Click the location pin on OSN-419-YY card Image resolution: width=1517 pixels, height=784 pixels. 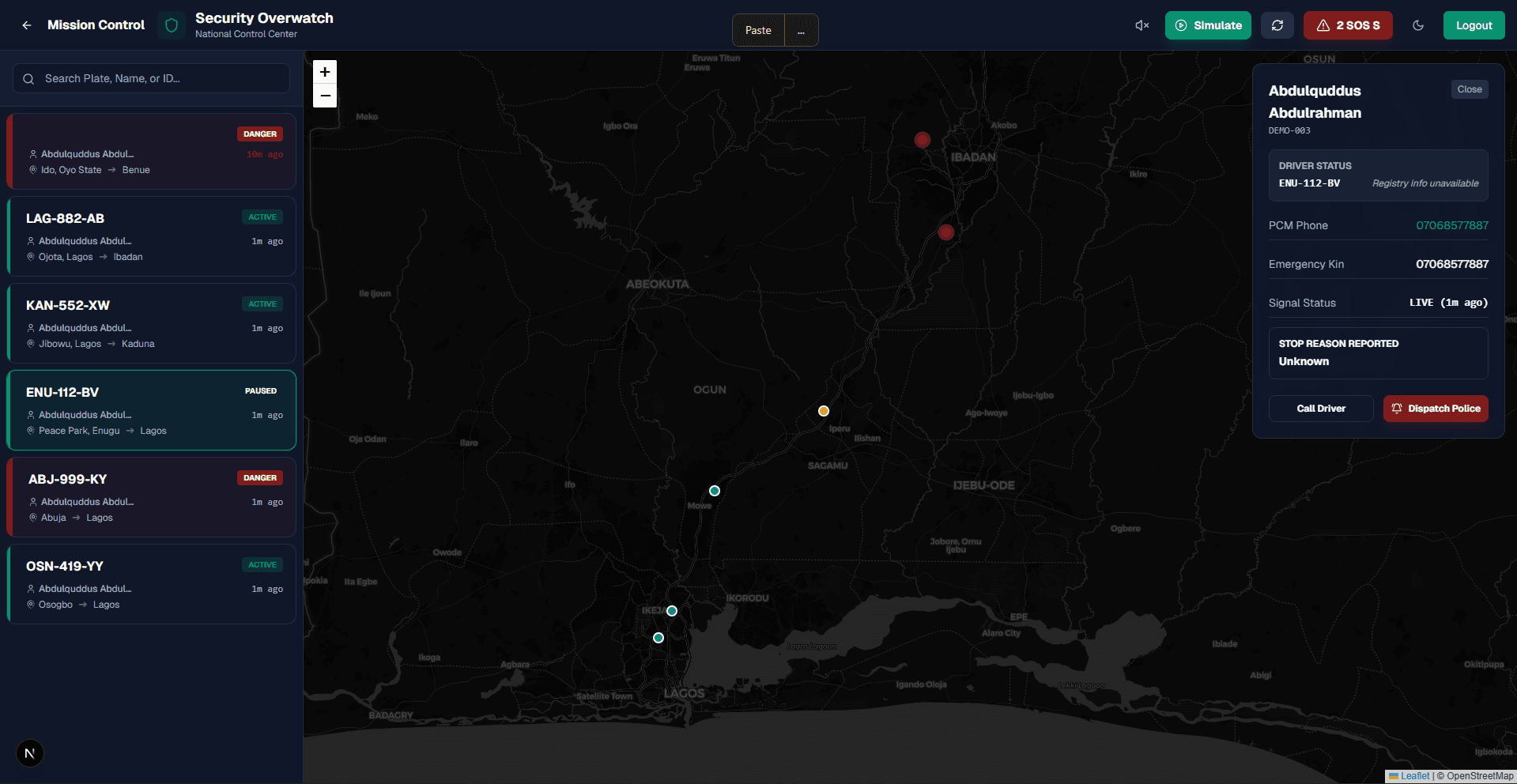[31, 605]
